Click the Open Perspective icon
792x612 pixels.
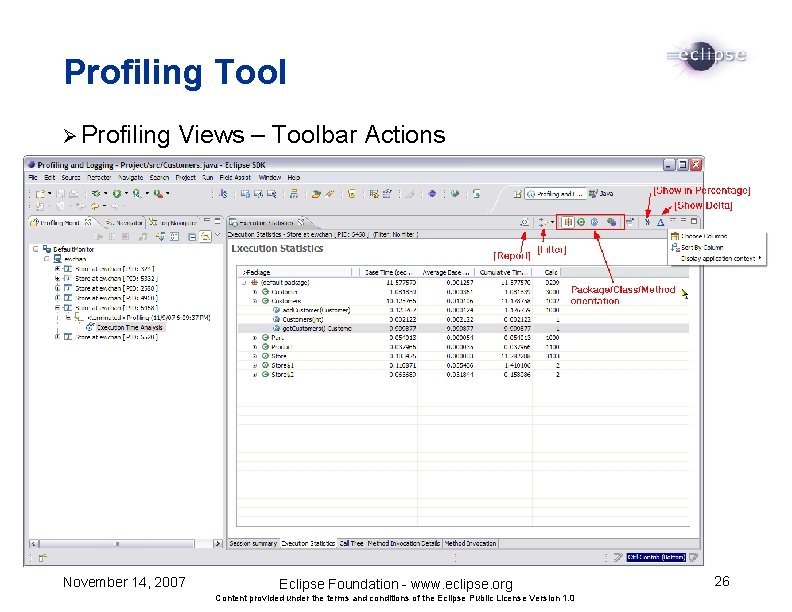(x=517, y=194)
